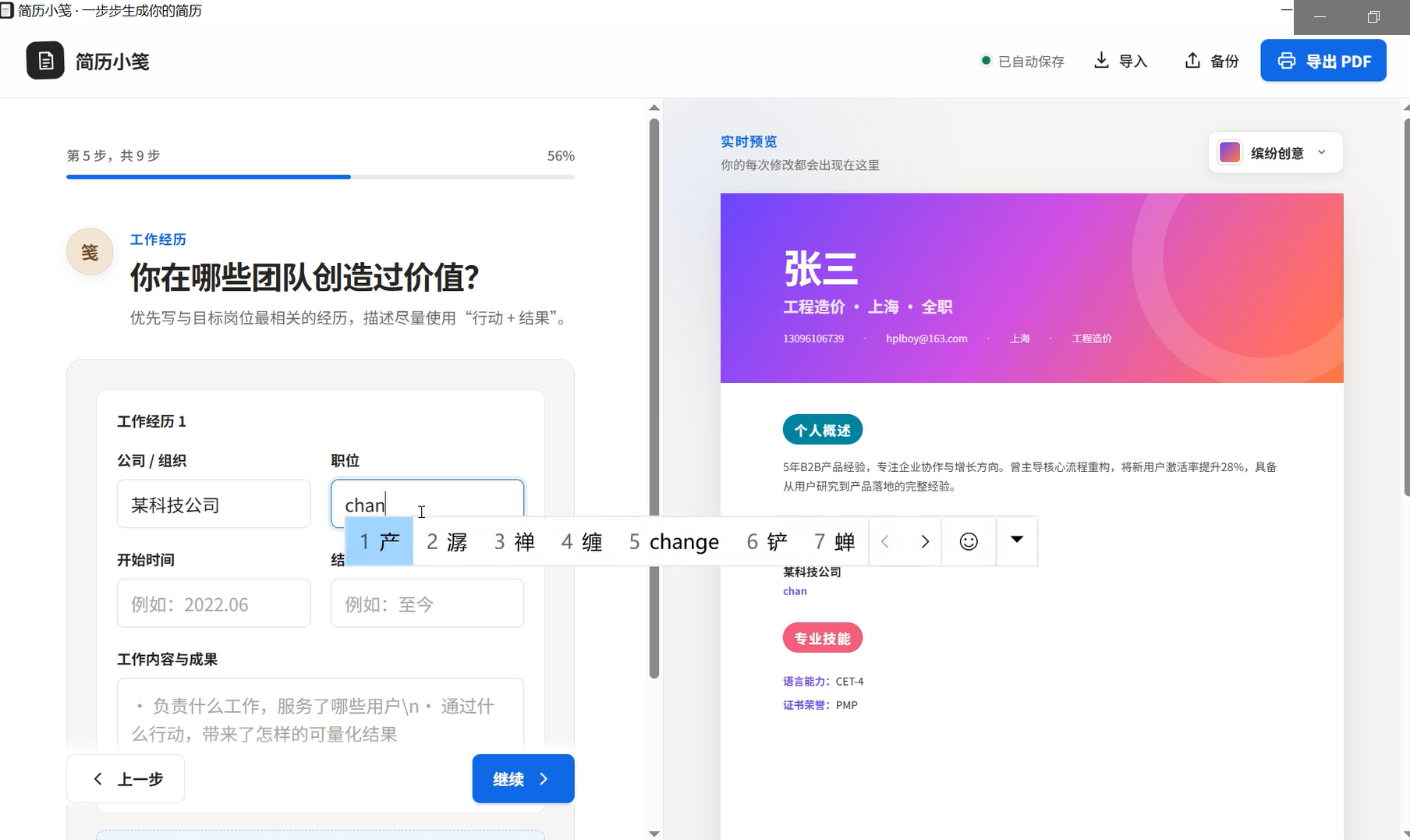Click 语言能力：CET-4 in preview
Screen dimensions: 1410x840
pyautogui.click(x=824, y=681)
